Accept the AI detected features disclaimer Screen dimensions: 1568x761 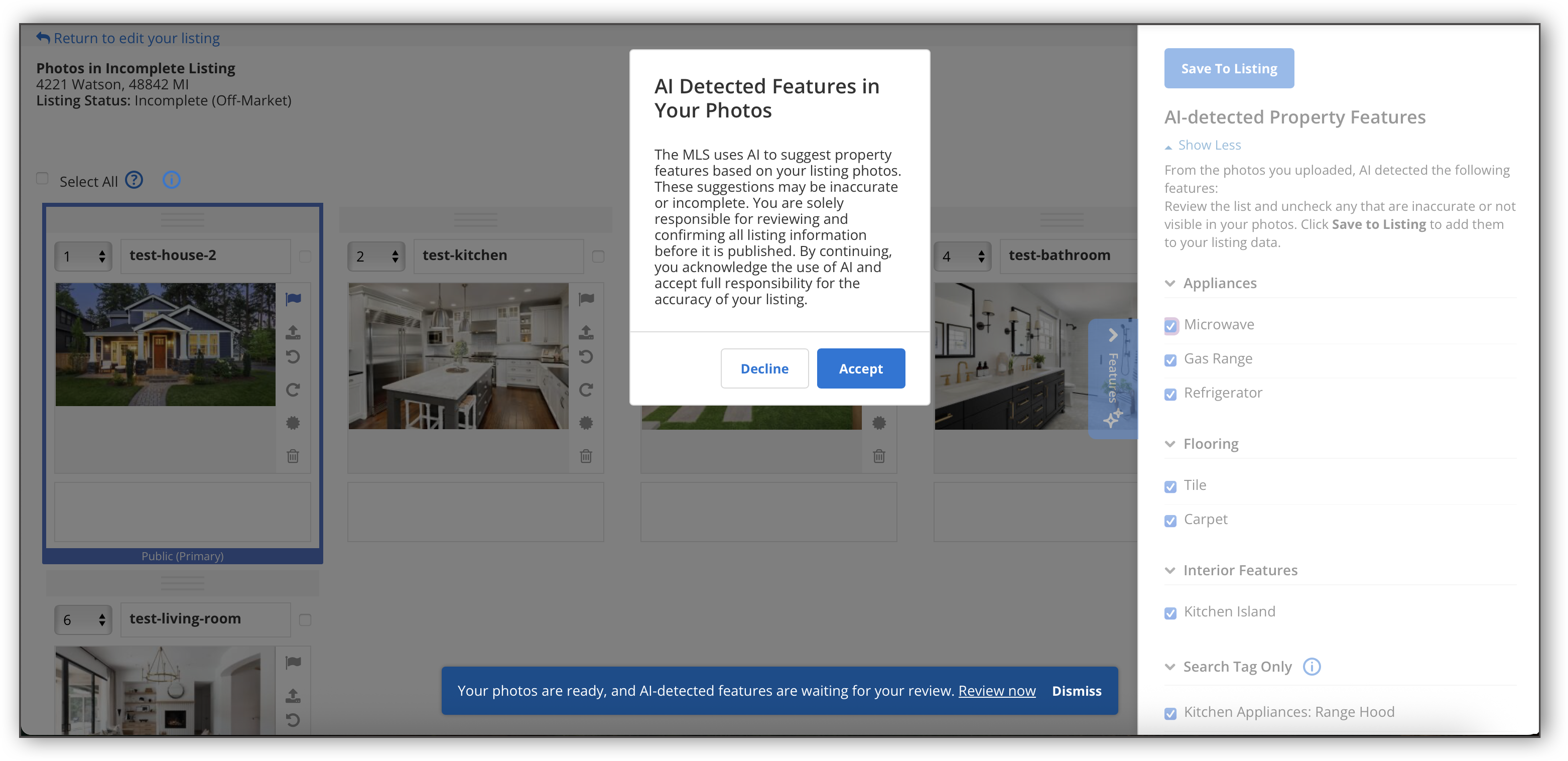tap(860, 368)
